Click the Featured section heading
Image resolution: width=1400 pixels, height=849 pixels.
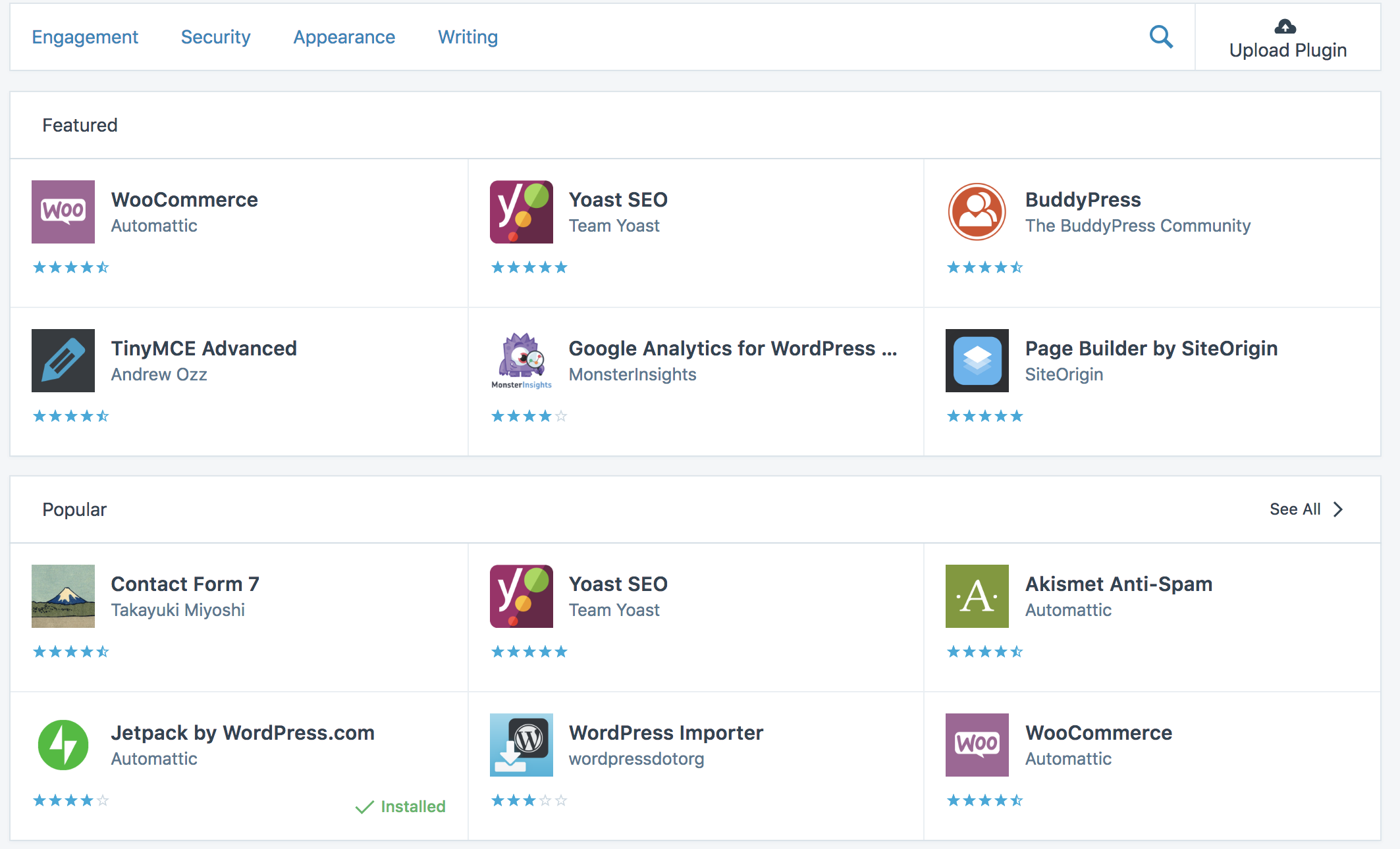[80, 125]
